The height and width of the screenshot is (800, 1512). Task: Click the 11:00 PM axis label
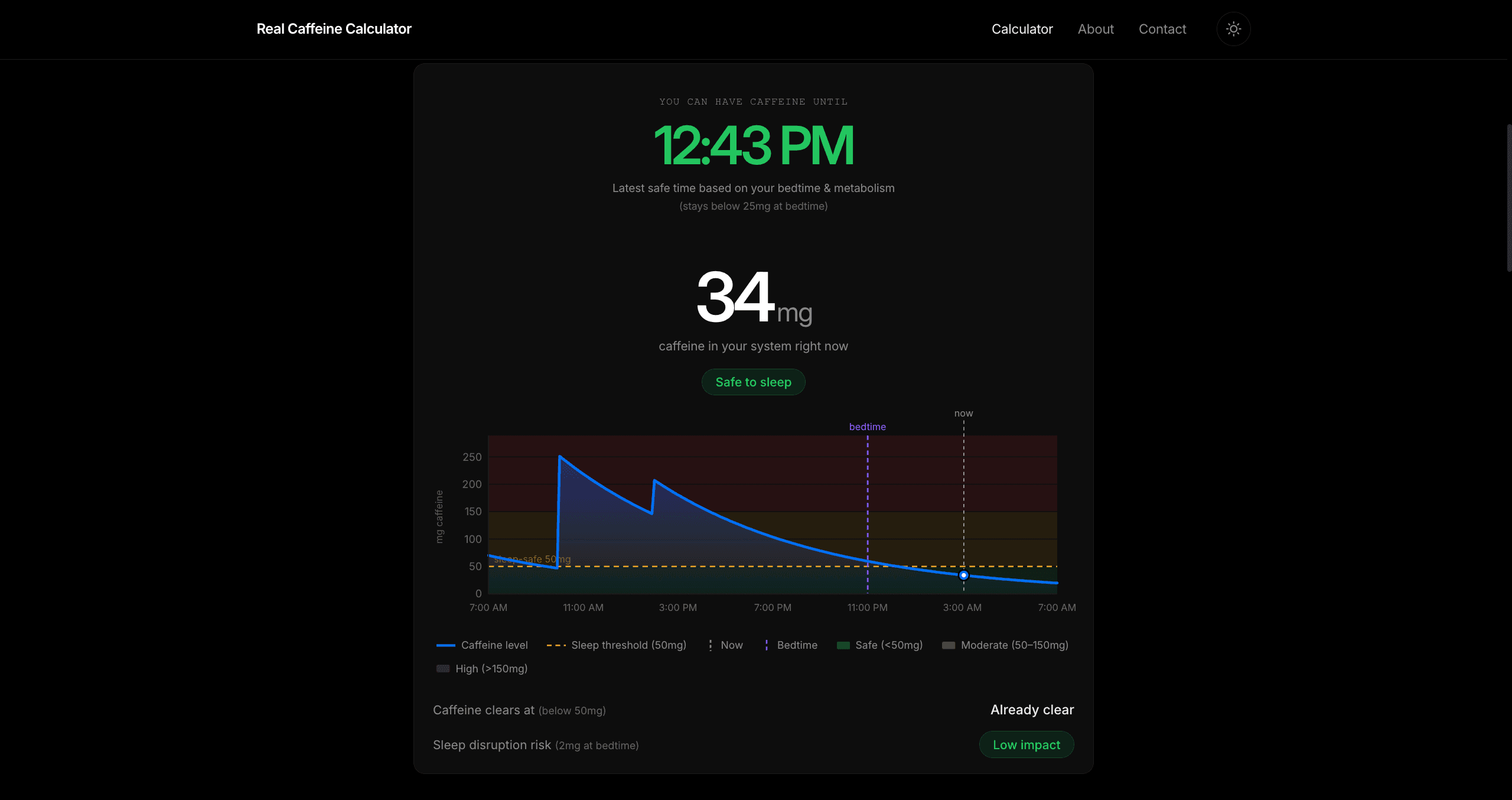tap(867, 607)
